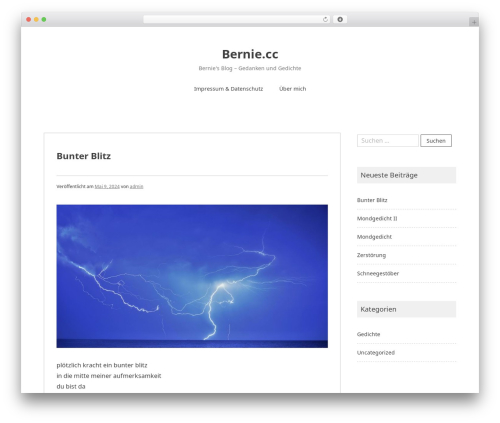Focus the Suchen search field
The width and height of the screenshot is (500, 423).
388,141
